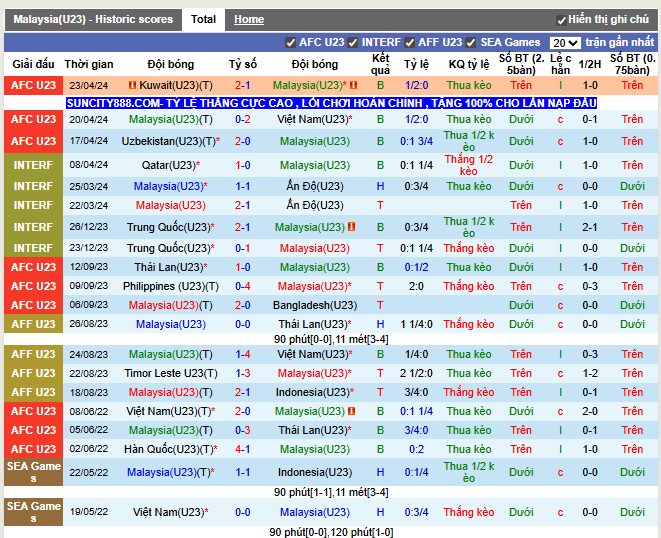Open Indonesia(U23)* team on 18/08/23 row
The width and height of the screenshot is (661, 538).
tap(315, 393)
